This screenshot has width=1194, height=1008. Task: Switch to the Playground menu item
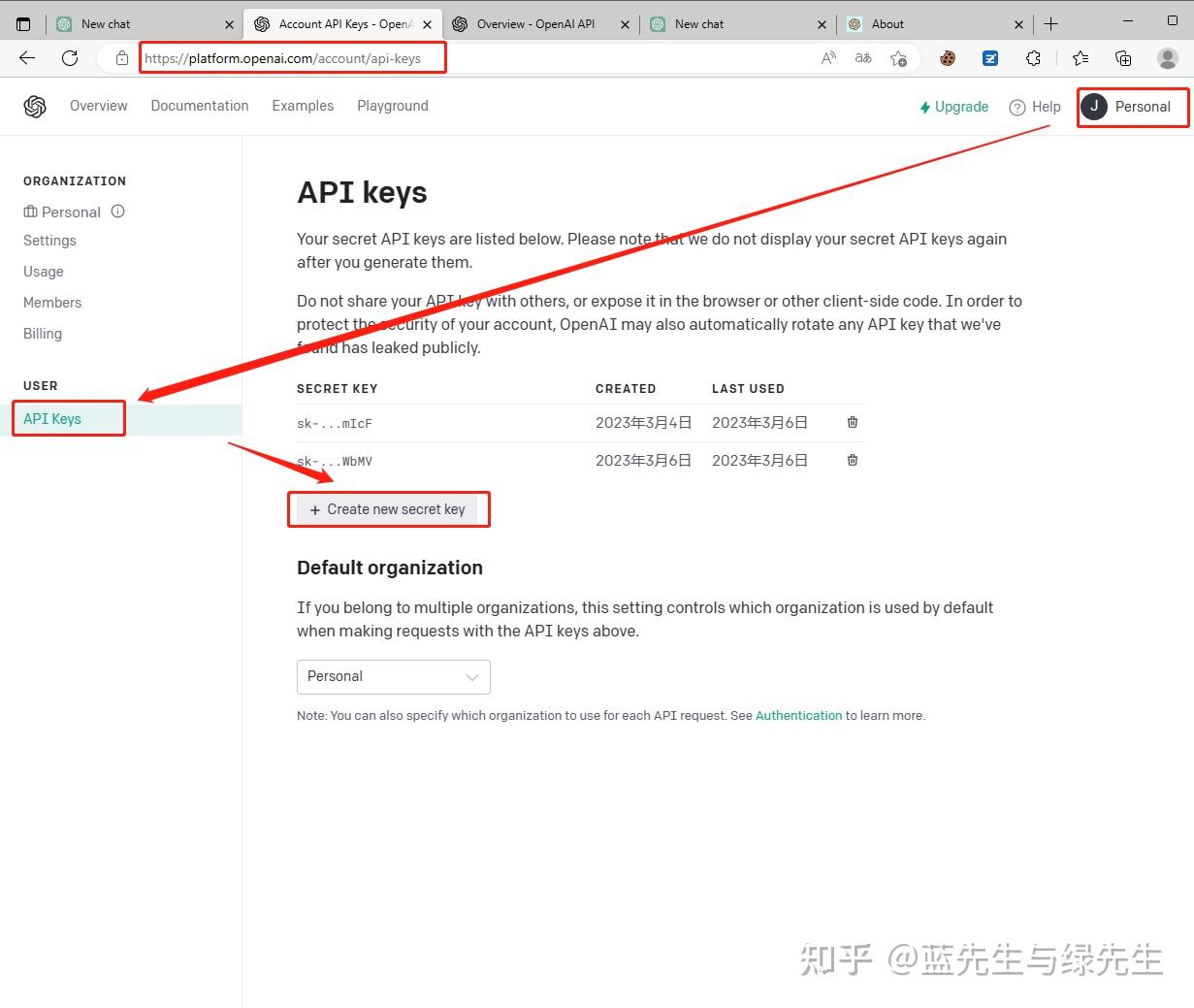393,106
